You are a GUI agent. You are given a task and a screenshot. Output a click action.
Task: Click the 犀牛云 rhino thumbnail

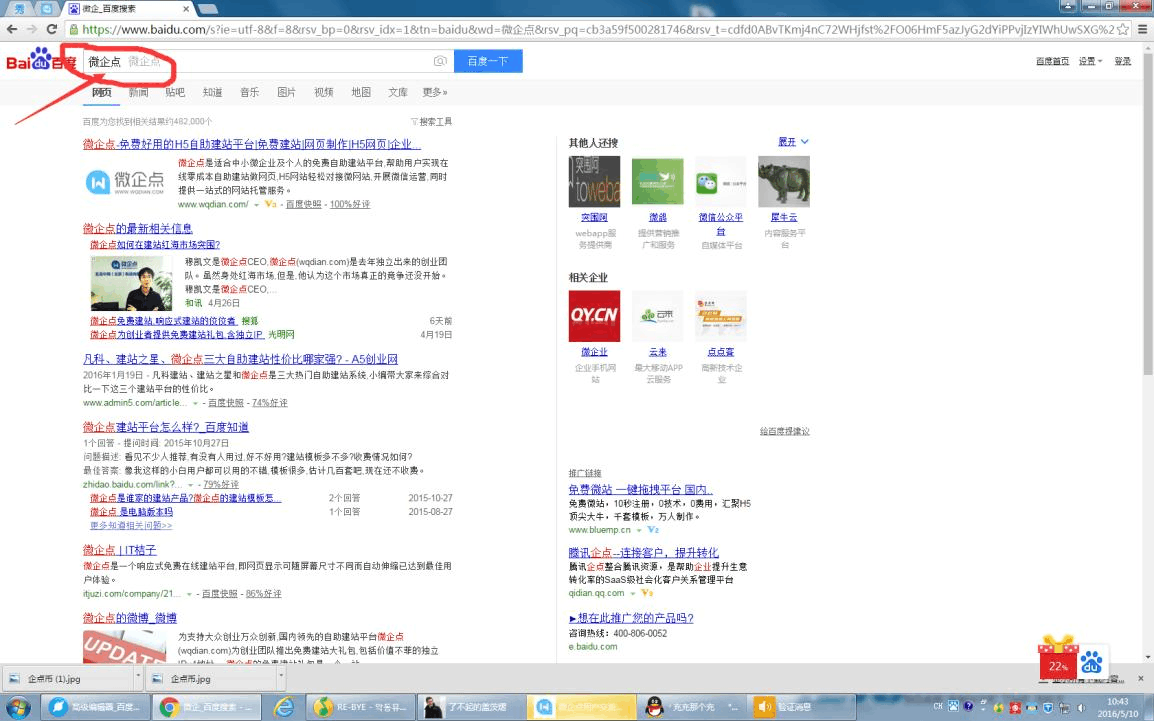click(783, 182)
